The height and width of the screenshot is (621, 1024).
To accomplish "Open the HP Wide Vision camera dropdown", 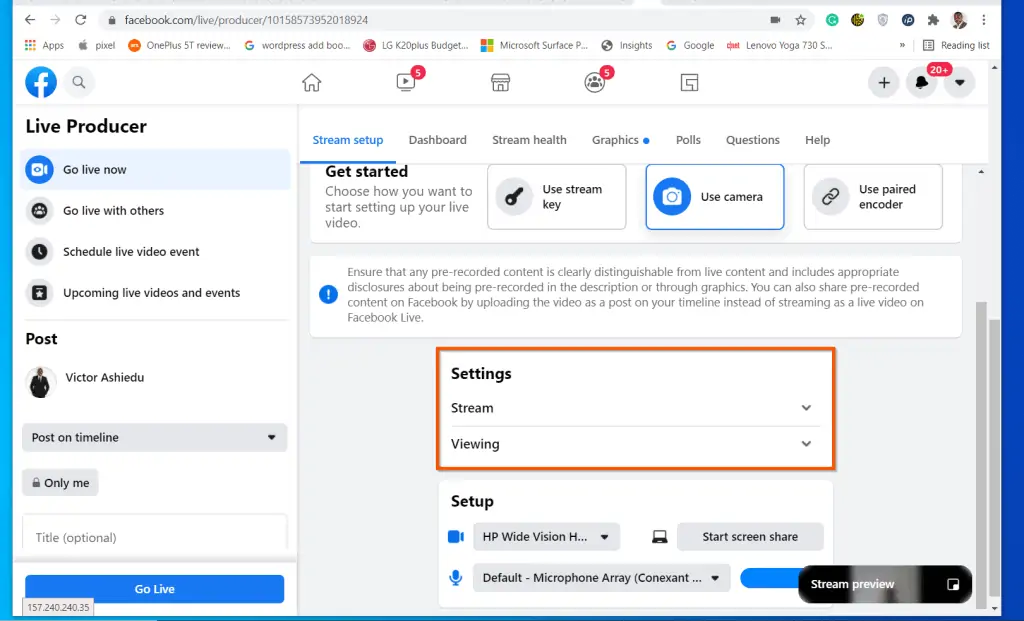I will (x=546, y=537).
